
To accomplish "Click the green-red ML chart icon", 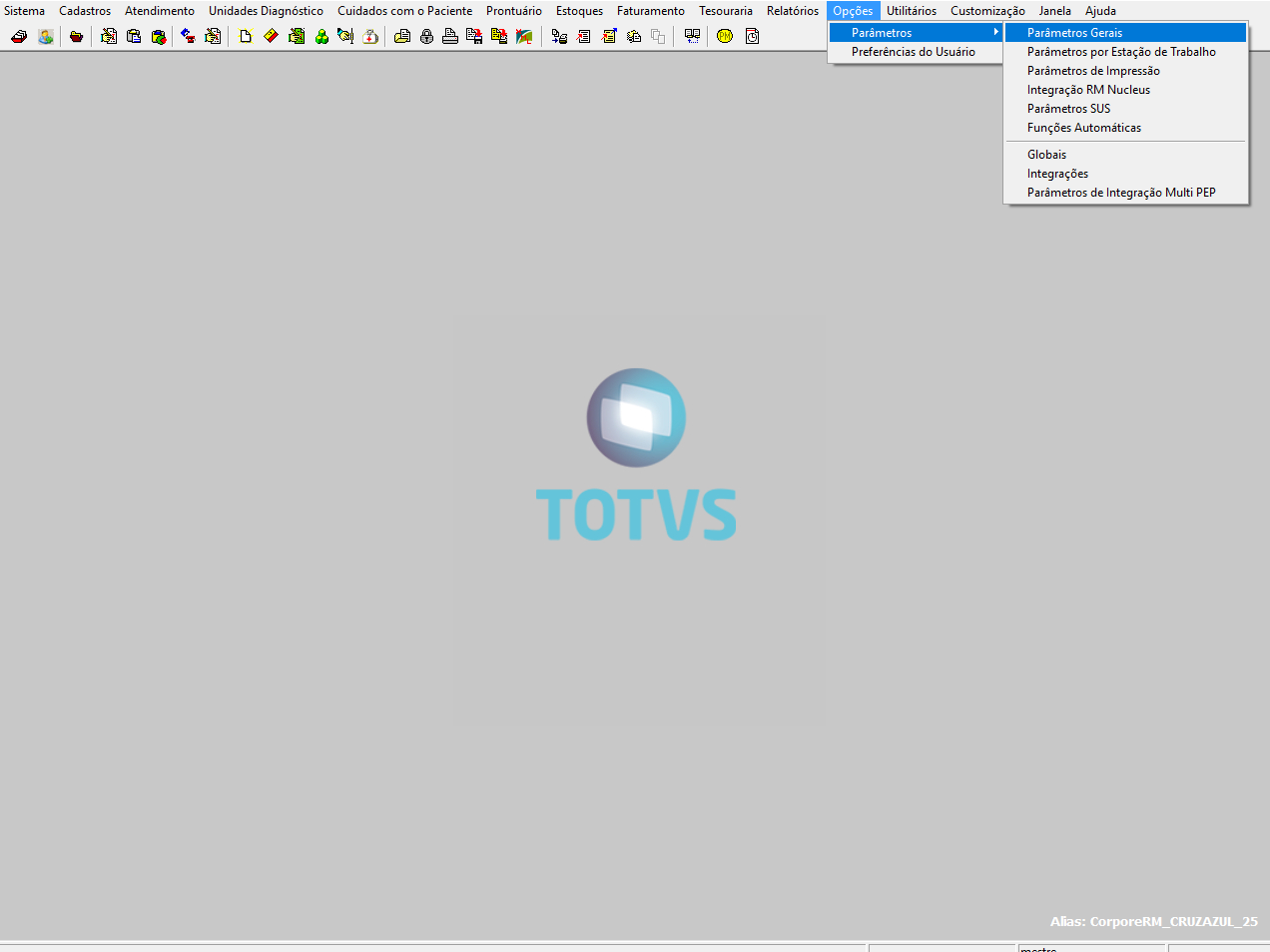I will pos(524,36).
